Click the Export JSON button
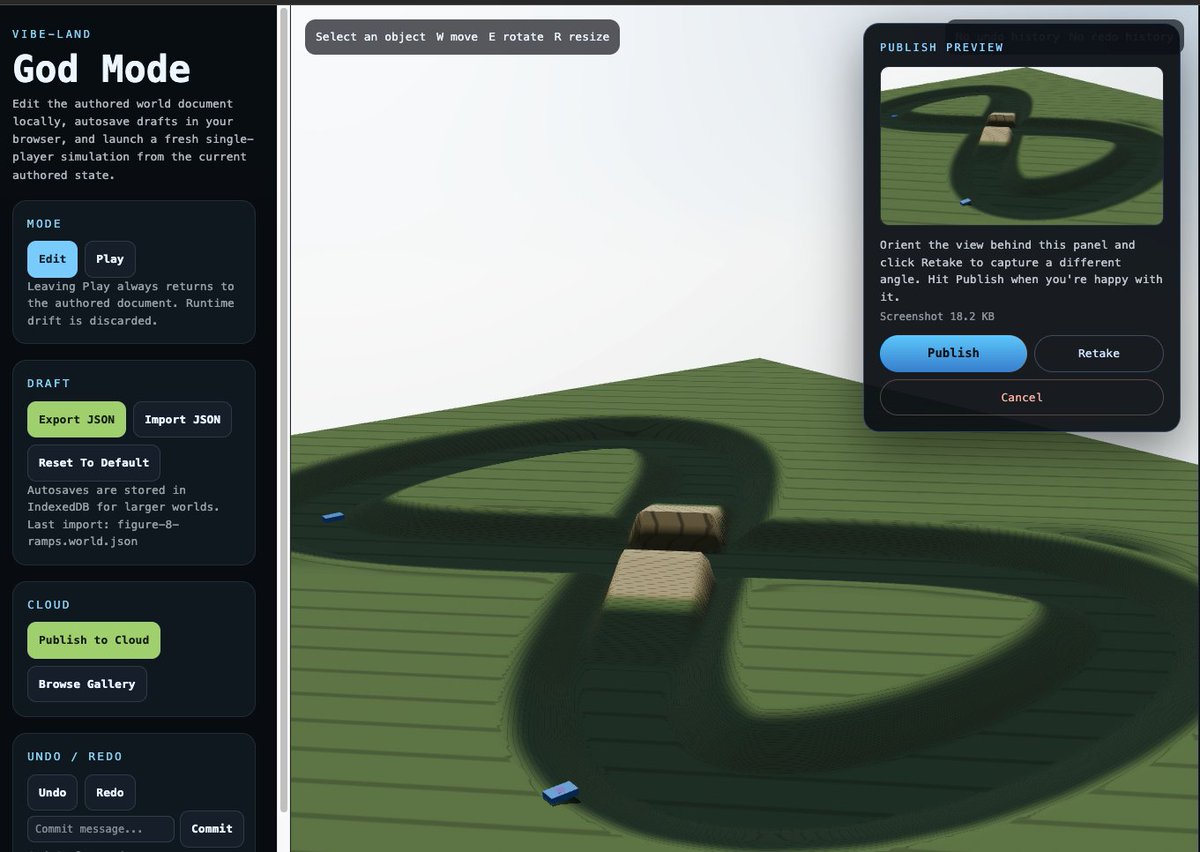This screenshot has width=1200, height=852. click(x=77, y=420)
